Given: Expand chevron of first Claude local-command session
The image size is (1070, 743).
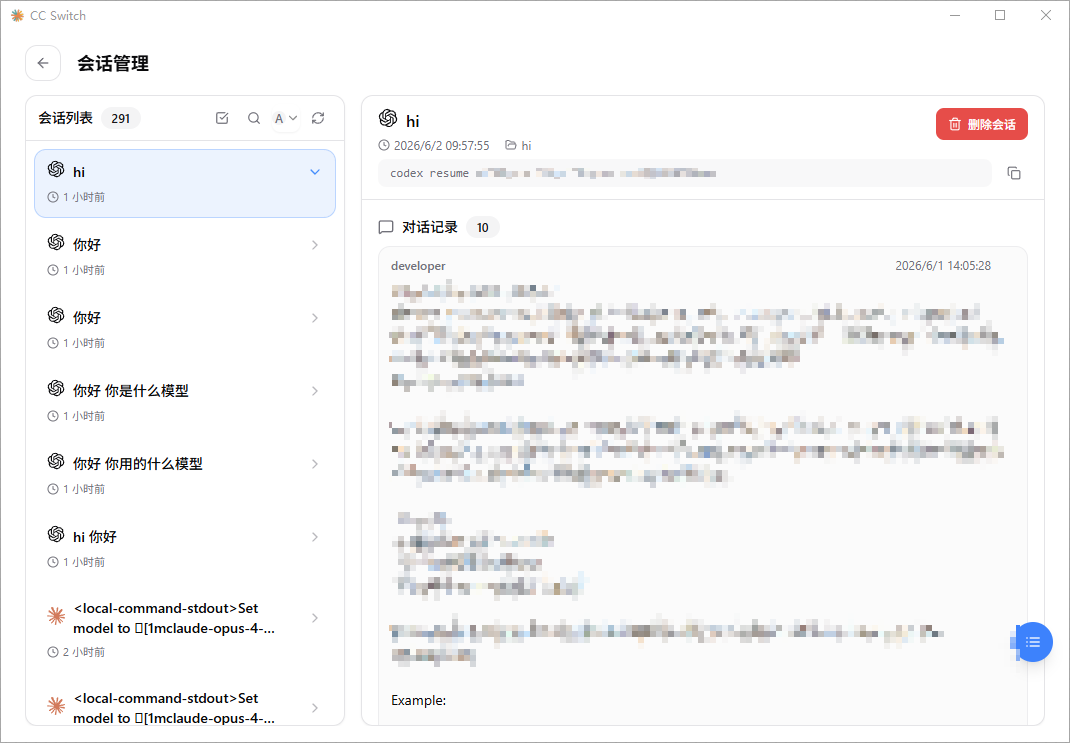Looking at the screenshot, I should tap(315, 618).
